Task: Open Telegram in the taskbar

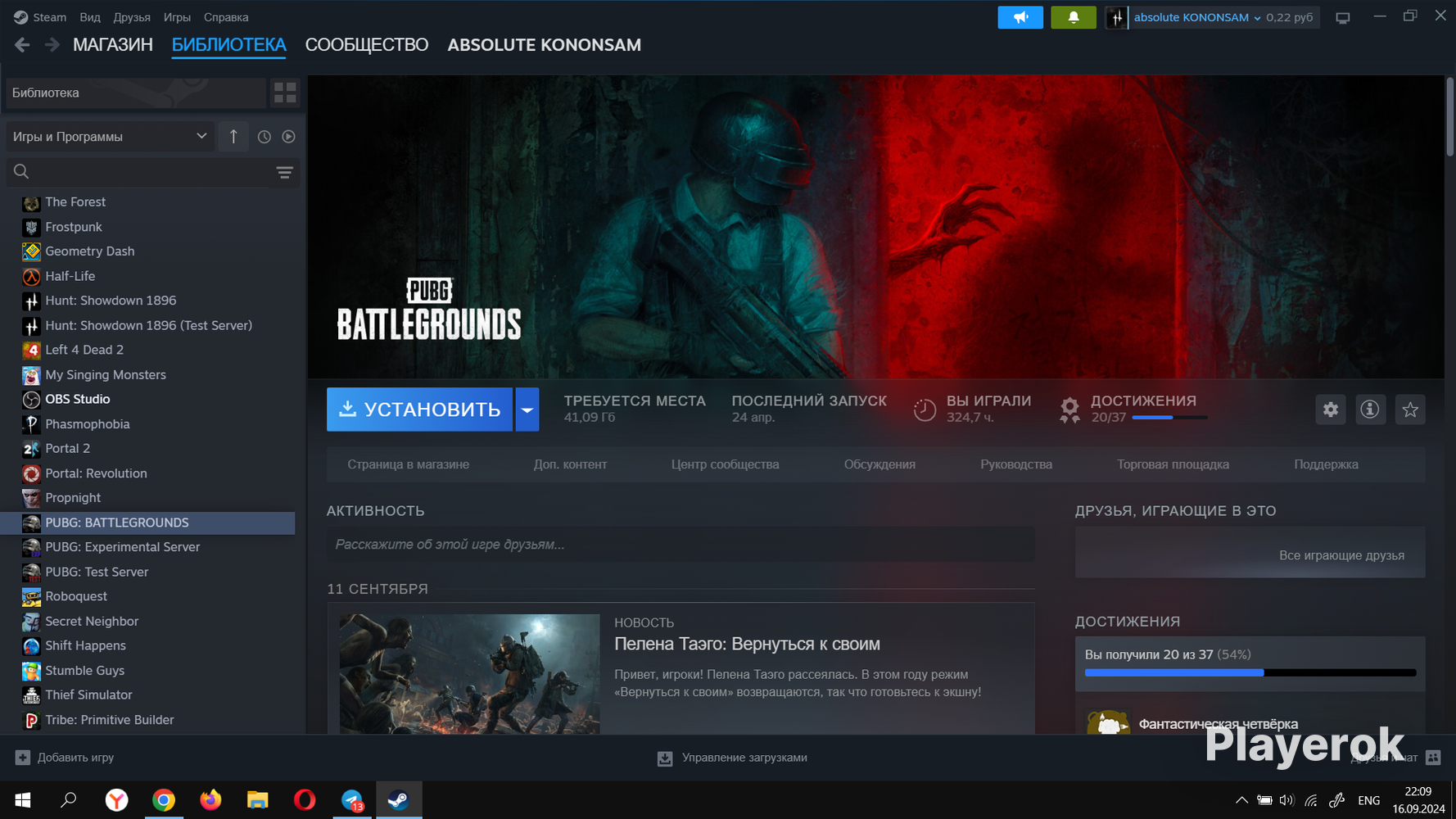Action: click(352, 799)
